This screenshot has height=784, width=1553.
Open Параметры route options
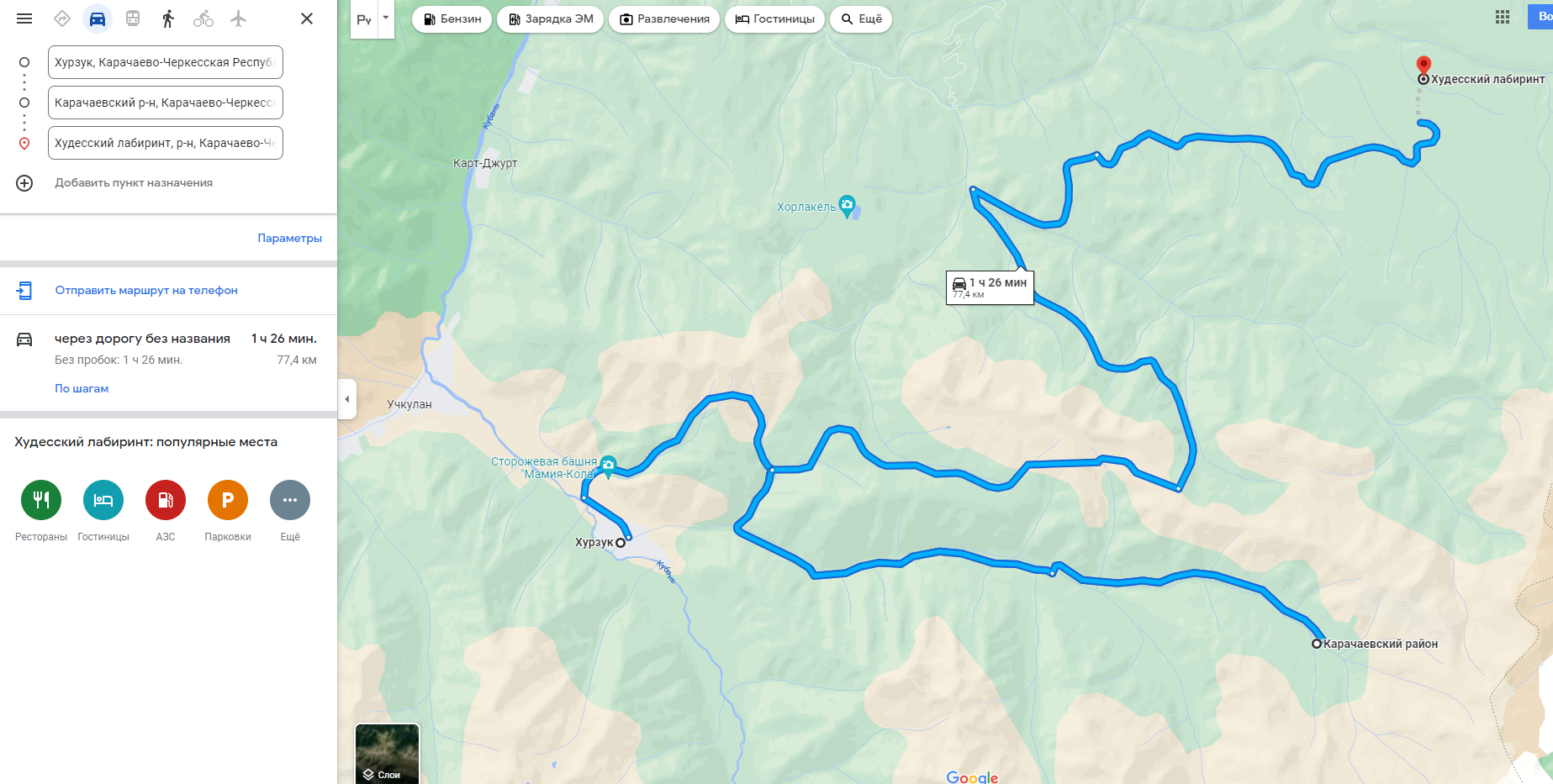click(290, 238)
